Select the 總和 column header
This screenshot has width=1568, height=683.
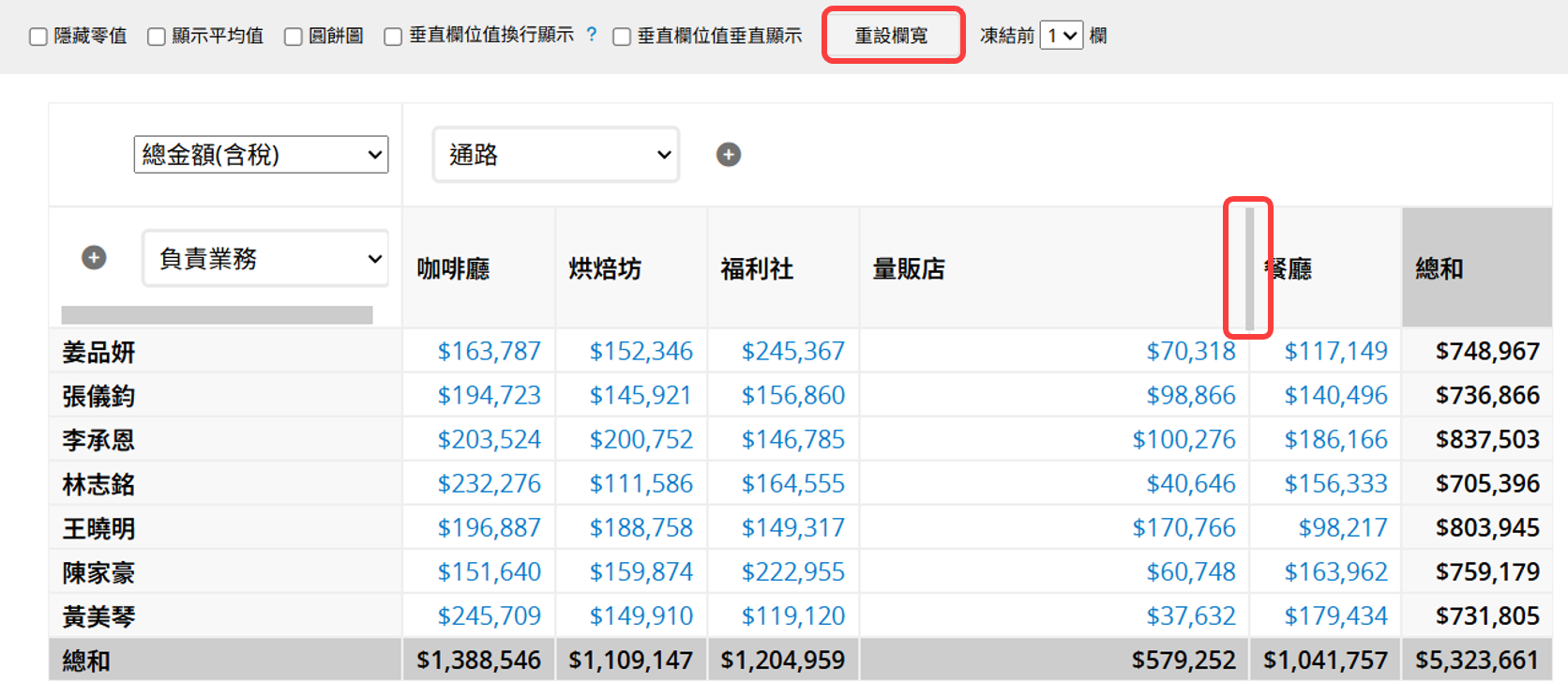[1440, 269]
